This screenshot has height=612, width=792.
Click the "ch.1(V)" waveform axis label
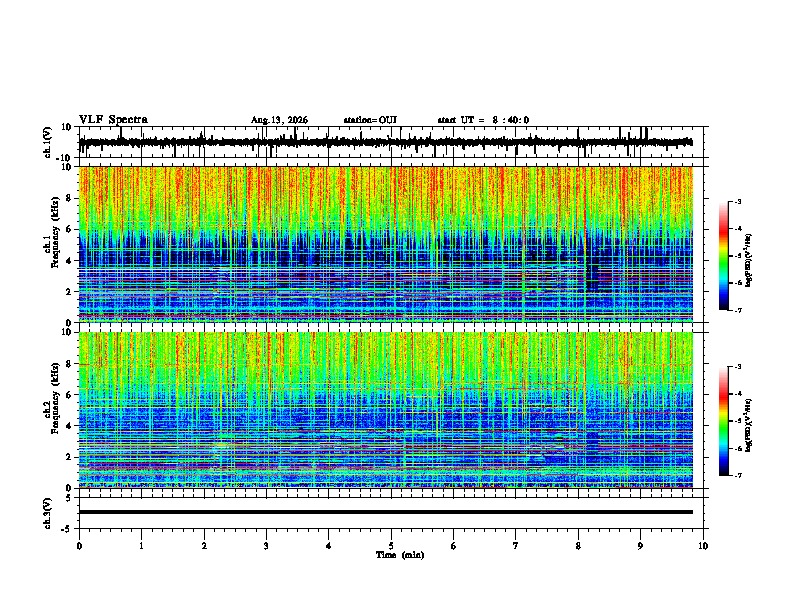pos(48,142)
